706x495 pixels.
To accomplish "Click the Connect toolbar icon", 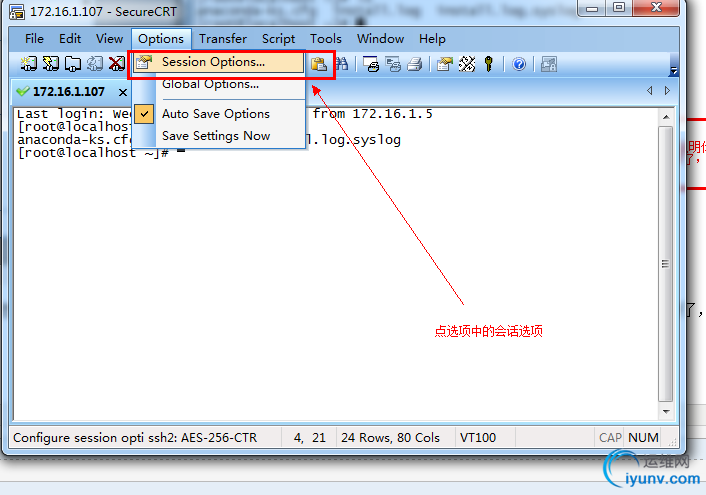I will (28, 64).
